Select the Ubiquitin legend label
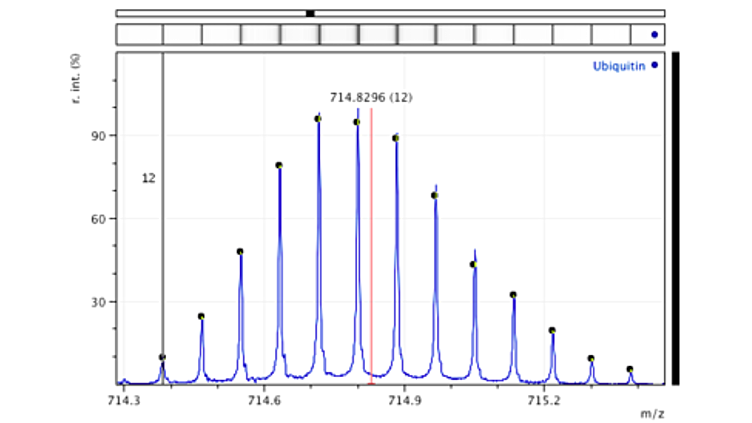The image size is (752, 423). pyautogui.click(x=619, y=66)
